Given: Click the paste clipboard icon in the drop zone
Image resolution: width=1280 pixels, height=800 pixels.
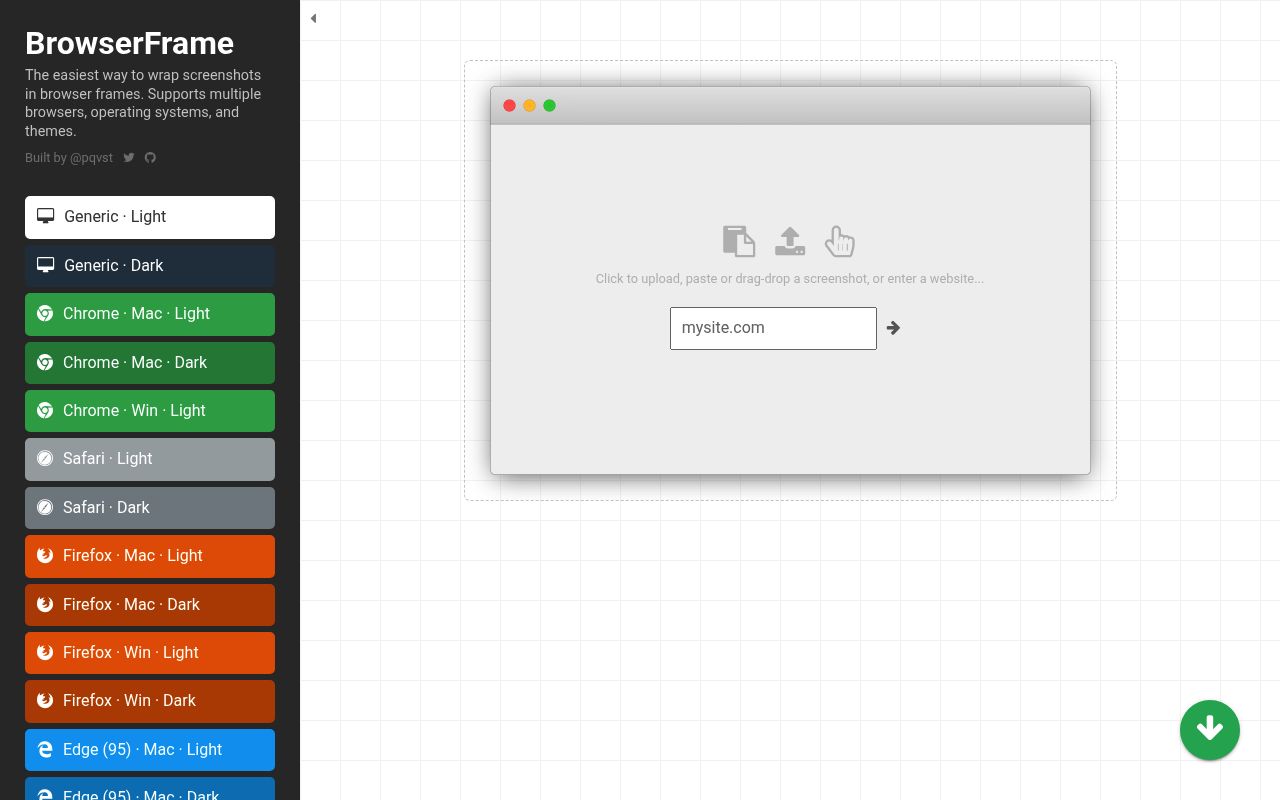Looking at the screenshot, I should (x=739, y=241).
